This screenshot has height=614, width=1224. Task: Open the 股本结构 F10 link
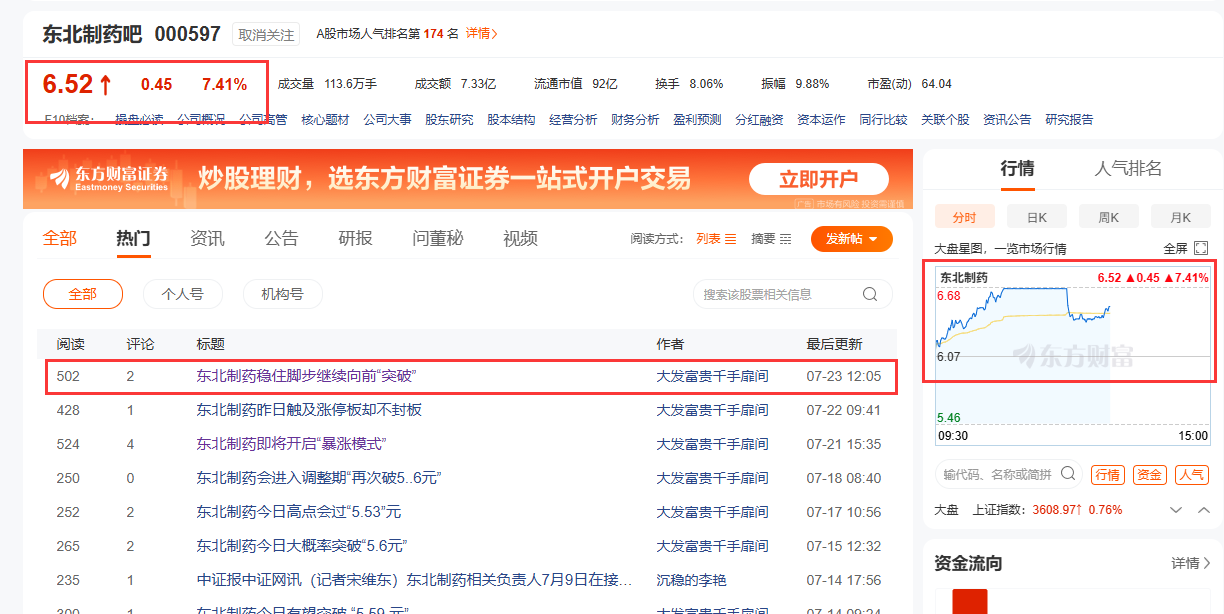coord(511,120)
